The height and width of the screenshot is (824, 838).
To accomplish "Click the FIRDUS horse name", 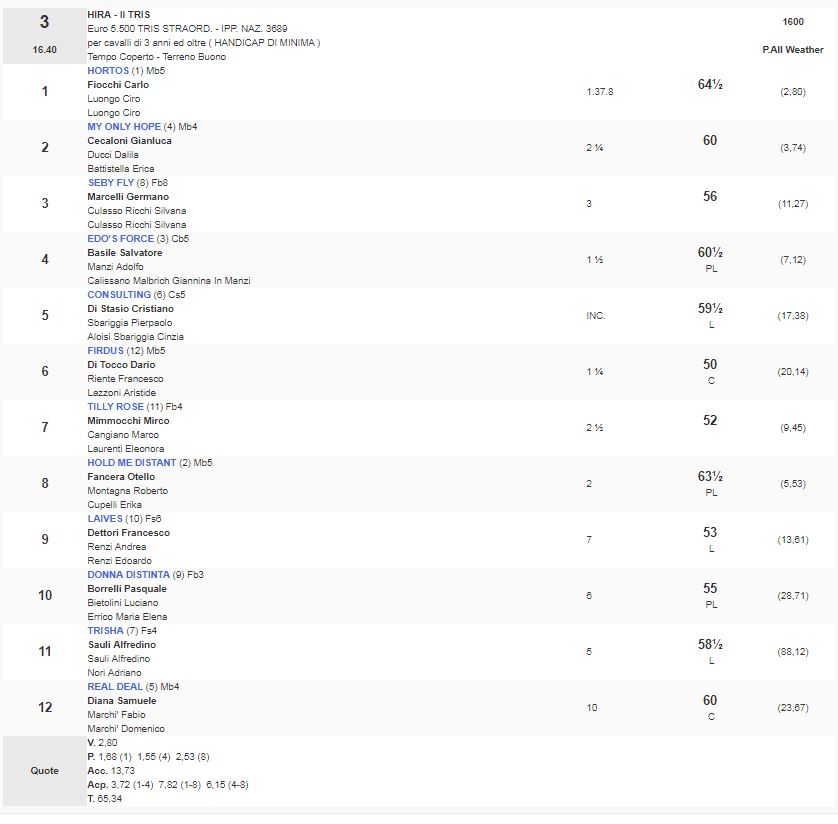I will (106, 351).
